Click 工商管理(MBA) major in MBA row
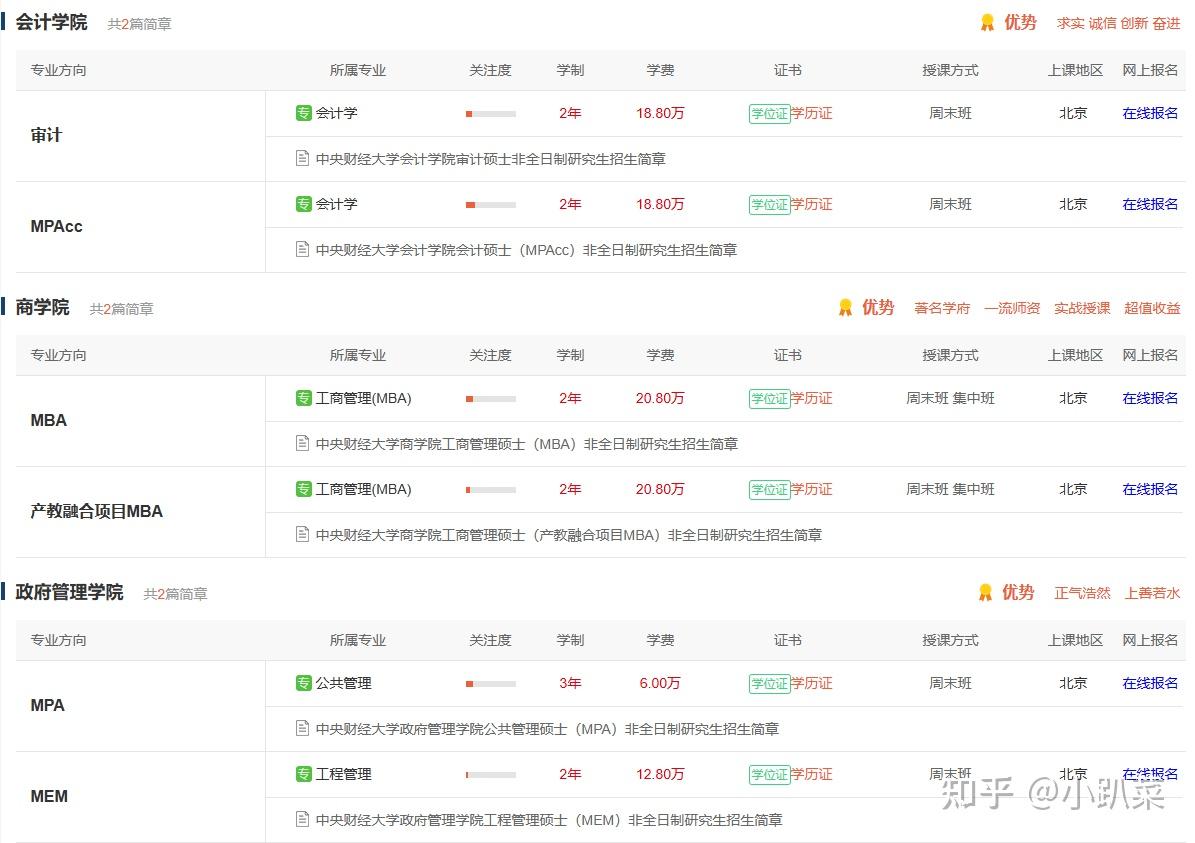Screen dimensions: 1195x843 [x=364, y=398]
